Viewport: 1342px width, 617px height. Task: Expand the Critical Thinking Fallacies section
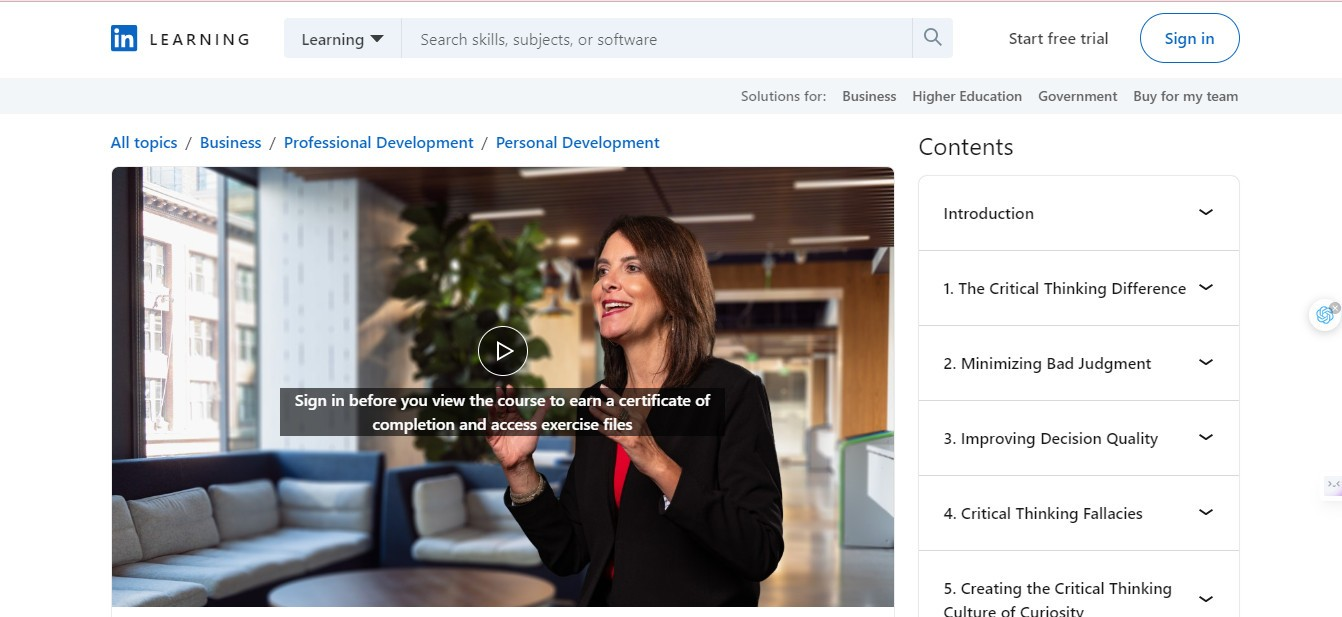(1078, 513)
